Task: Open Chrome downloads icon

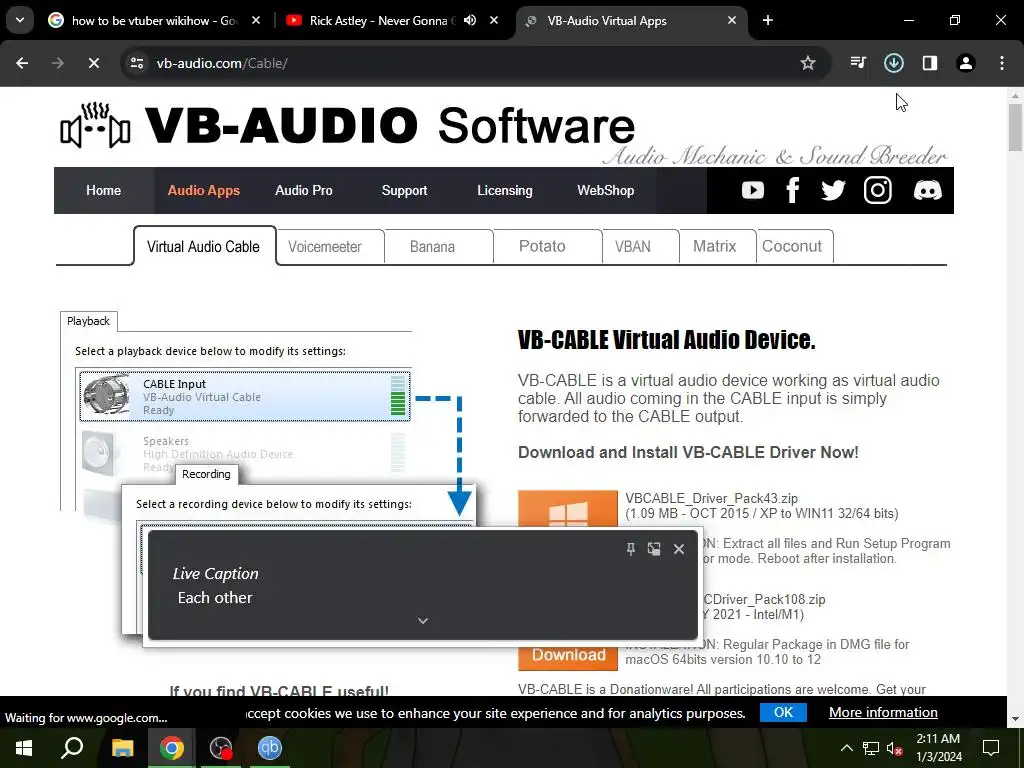Action: click(x=894, y=63)
